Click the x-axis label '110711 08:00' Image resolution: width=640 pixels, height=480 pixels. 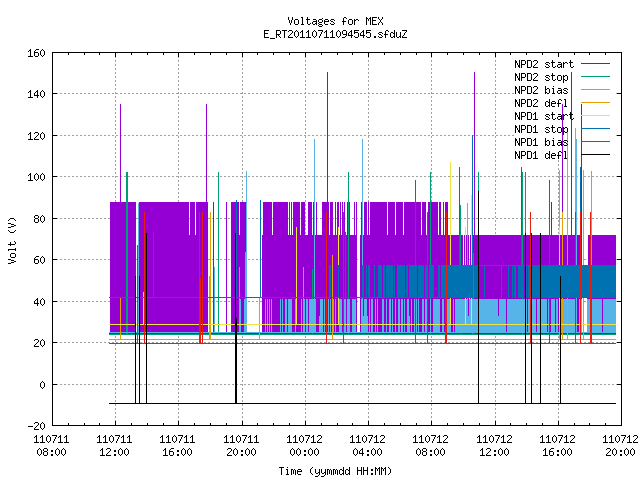coord(51,446)
